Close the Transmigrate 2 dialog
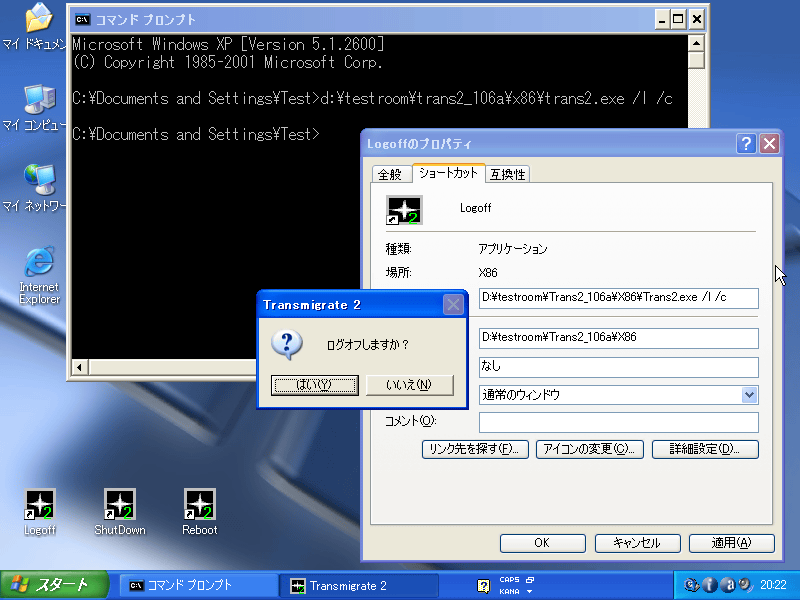 click(453, 305)
